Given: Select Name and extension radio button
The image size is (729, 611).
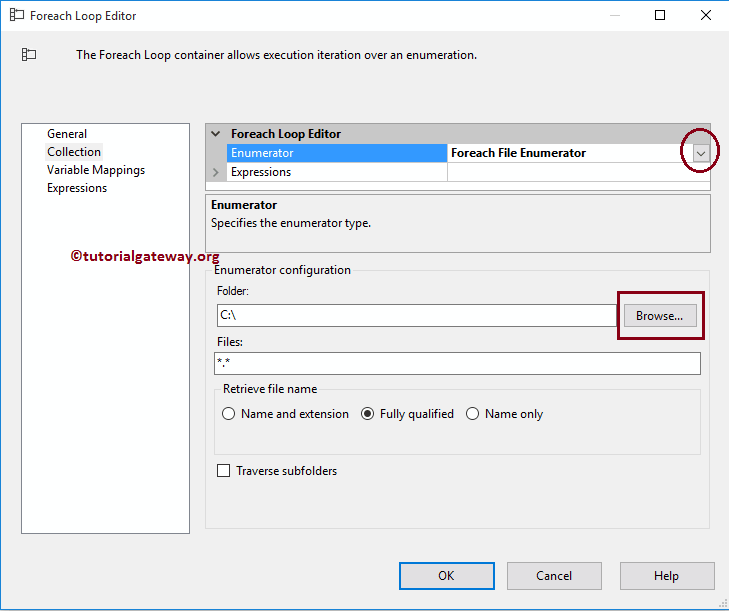Looking at the screenshot, I should [228, 414].
